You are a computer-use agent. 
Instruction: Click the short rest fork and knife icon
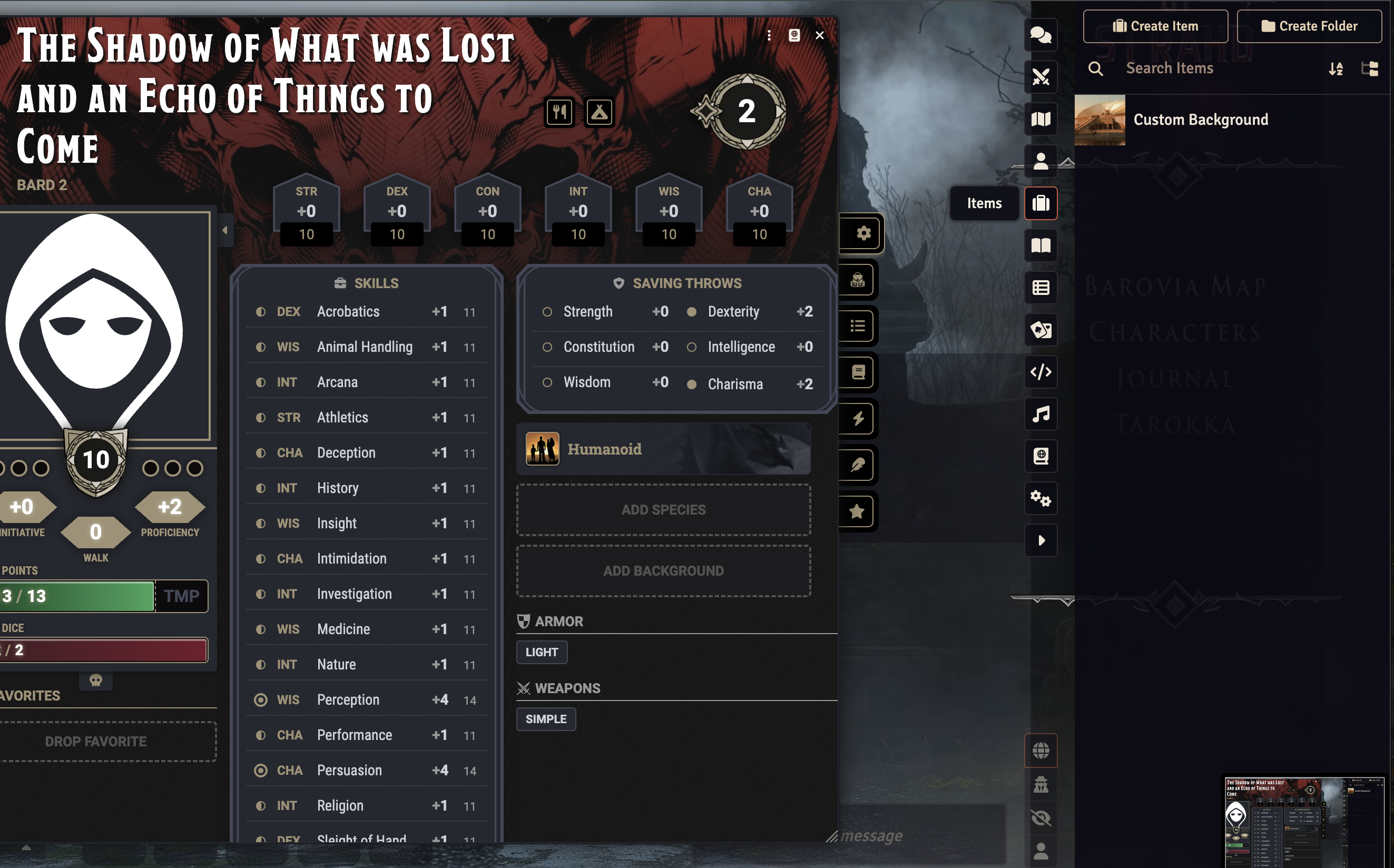pos(560,112)
